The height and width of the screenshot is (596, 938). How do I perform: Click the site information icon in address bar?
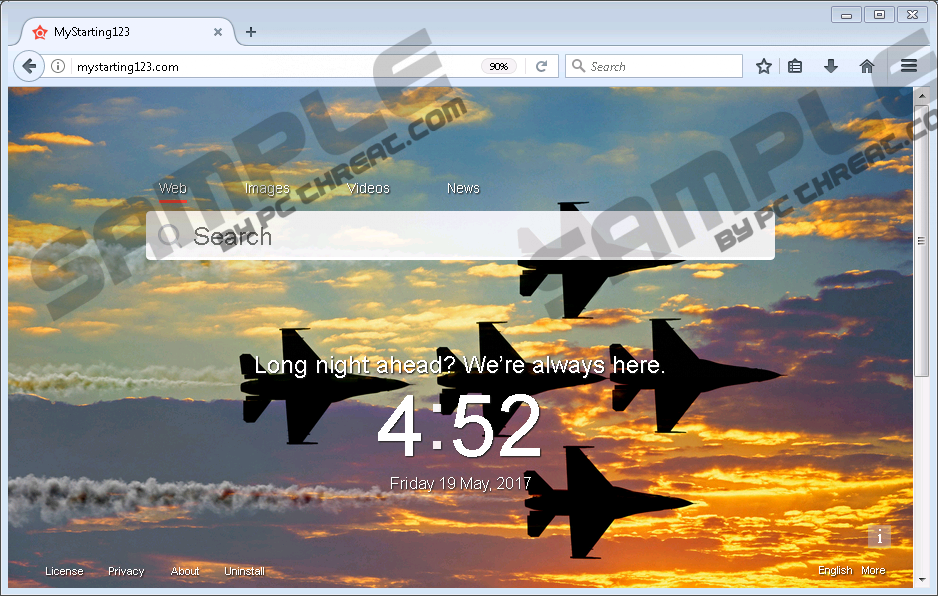tap(58, 67)
